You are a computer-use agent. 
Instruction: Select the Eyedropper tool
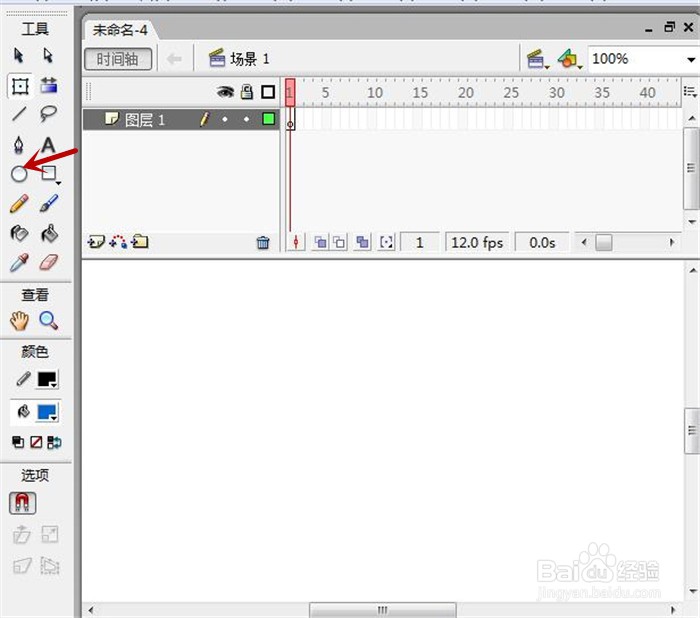pyautogui.click(x=19, y=263)
